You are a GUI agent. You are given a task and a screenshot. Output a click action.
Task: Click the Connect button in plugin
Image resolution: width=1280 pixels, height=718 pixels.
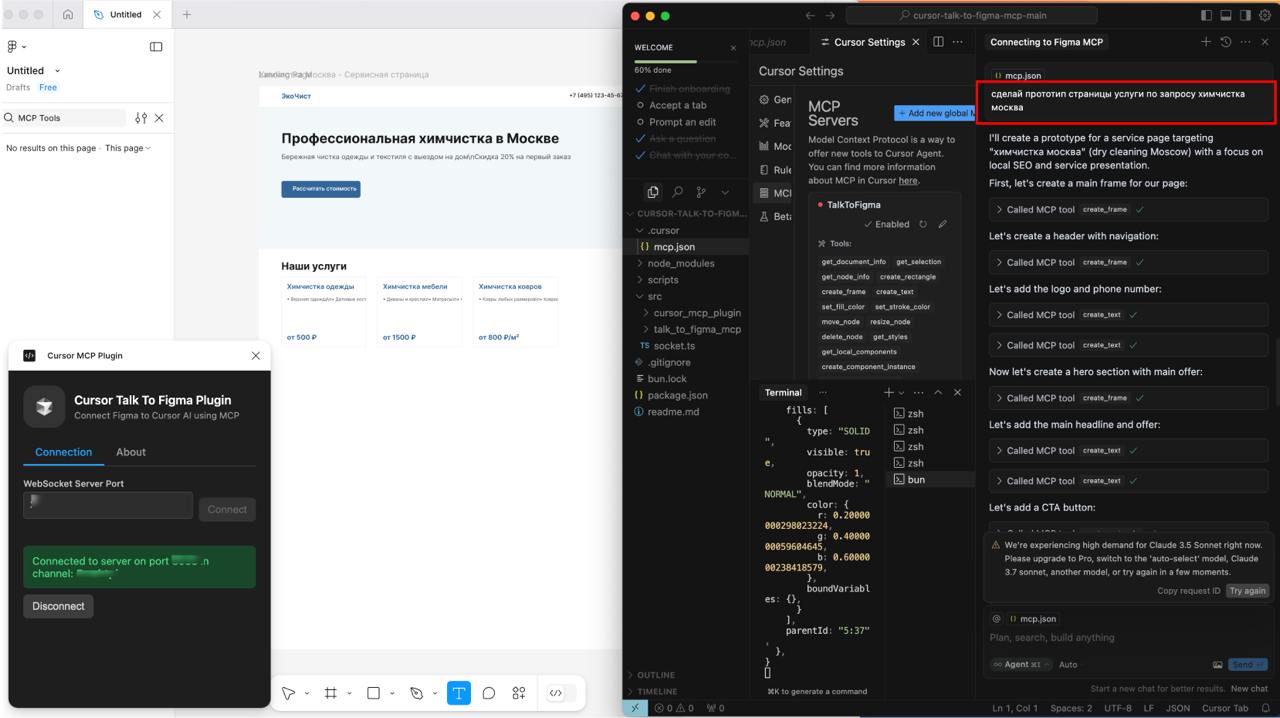coord(227,509)
